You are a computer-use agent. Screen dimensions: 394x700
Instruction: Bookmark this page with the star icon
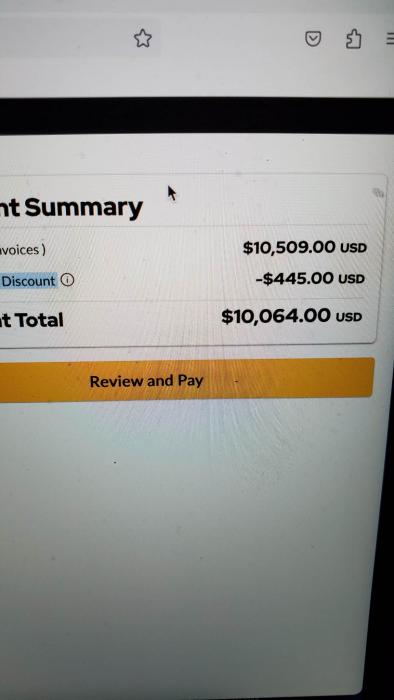143,38
